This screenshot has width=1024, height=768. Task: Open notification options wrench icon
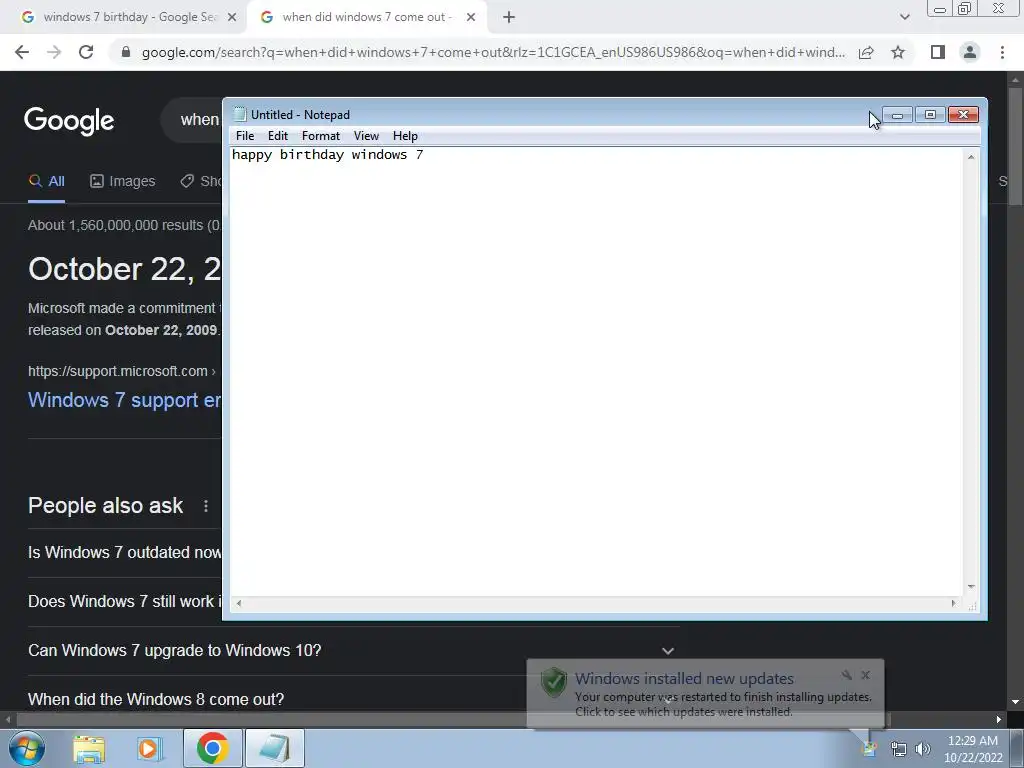(x=846, y=675)
